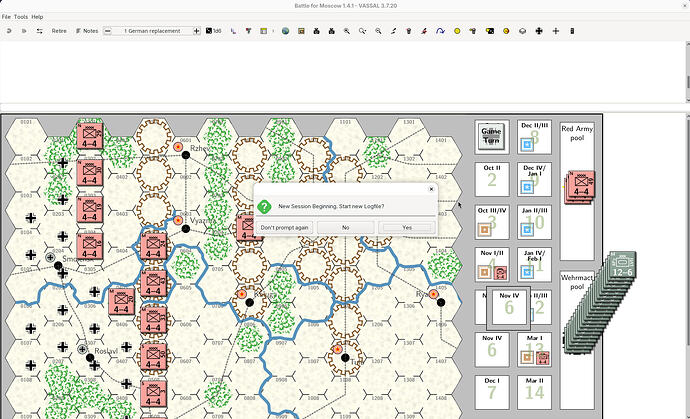Click the Don't prompt again button
Image resolution: width=690 pixels, height=419 pixels.
284,227
